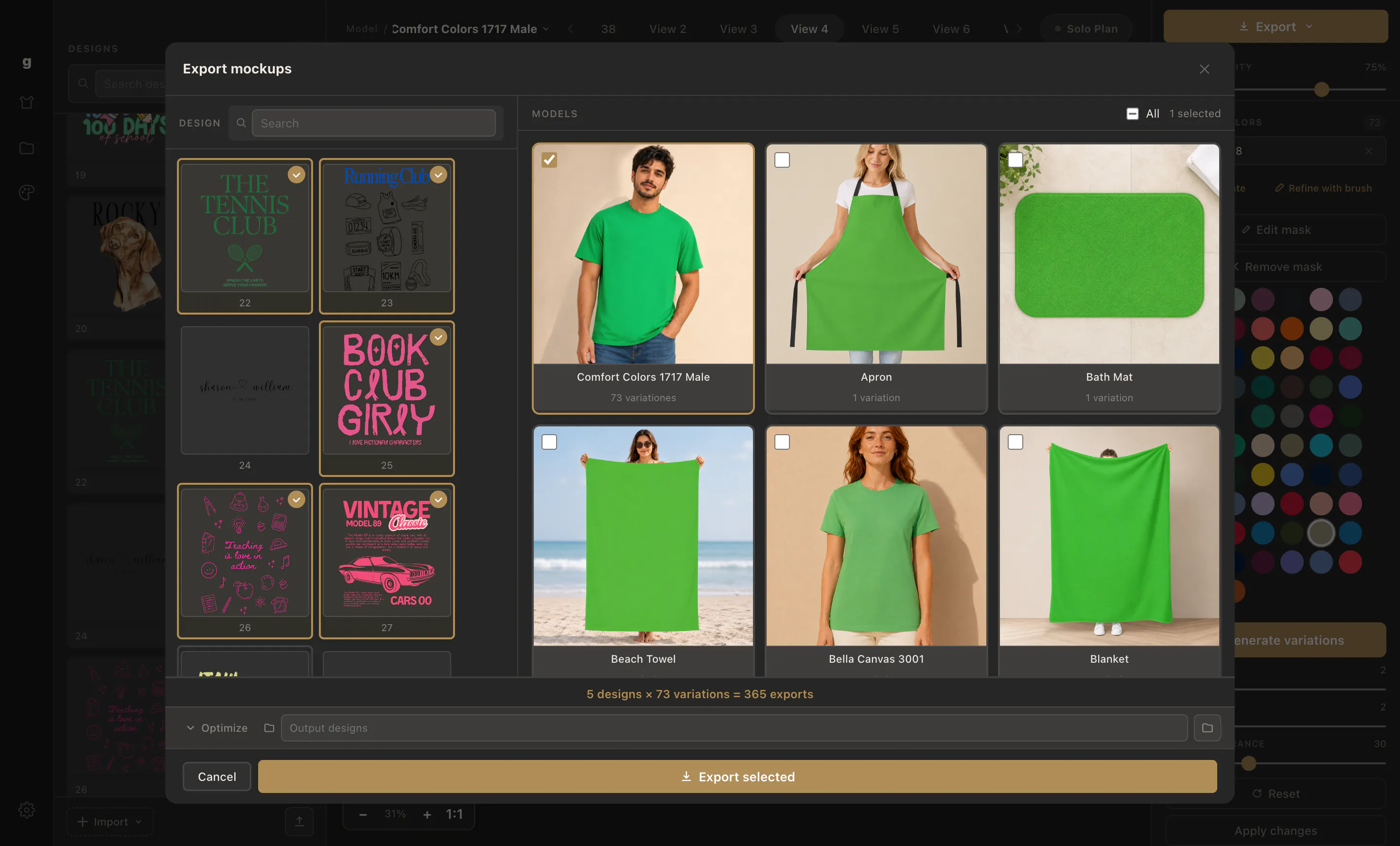
Task: Click the Output designs path field
Action: point(734,728)
